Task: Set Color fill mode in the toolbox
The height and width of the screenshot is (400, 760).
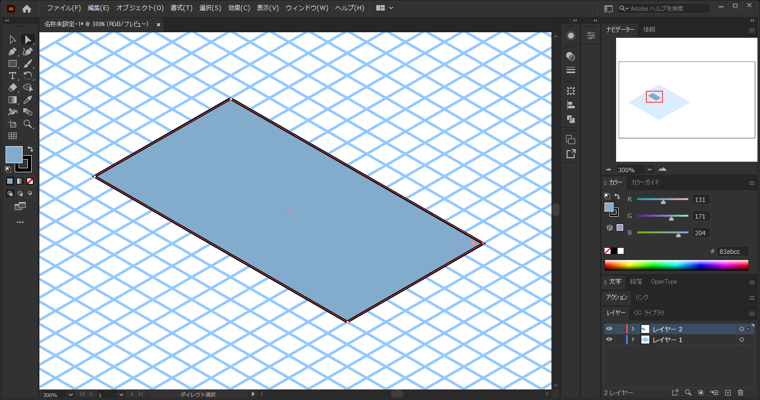Action: coord(10,181)
